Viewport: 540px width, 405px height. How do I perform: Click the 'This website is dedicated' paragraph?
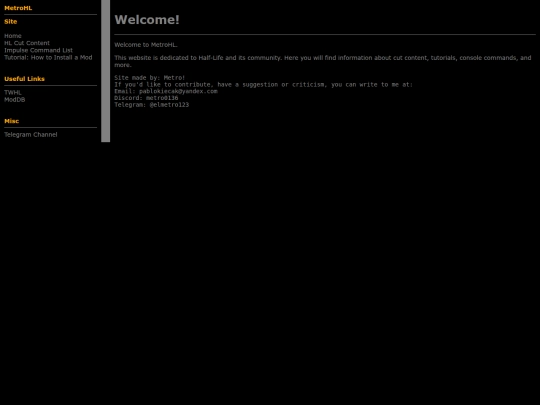[323, 61]
